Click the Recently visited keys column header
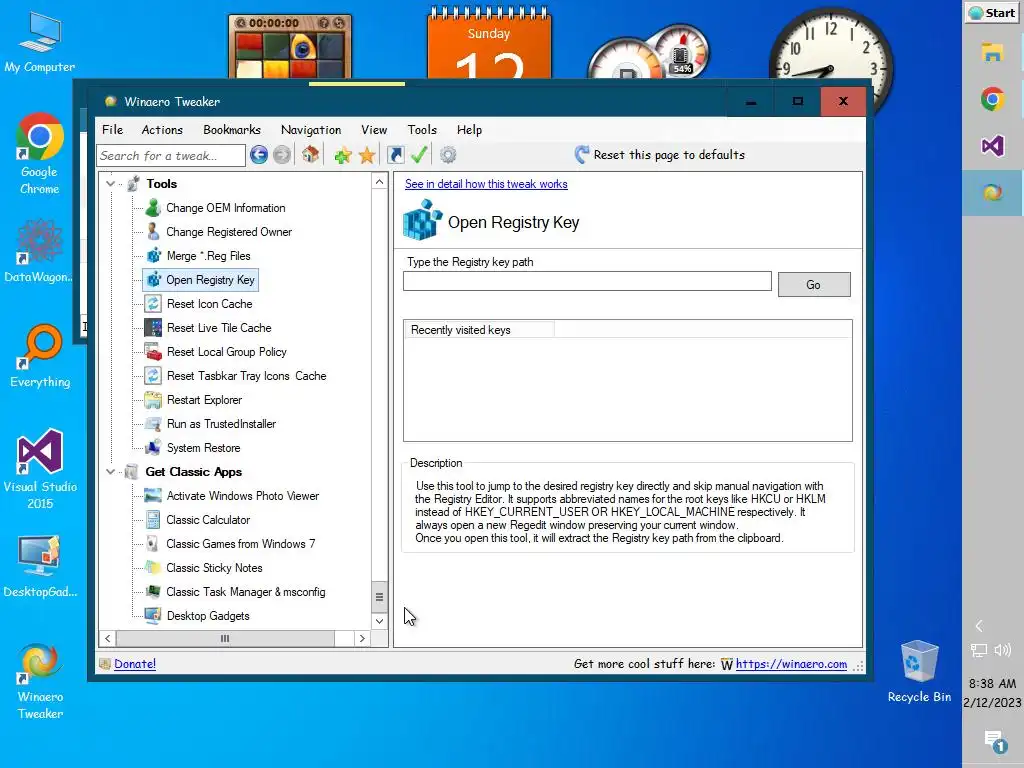 coord(479,330)
